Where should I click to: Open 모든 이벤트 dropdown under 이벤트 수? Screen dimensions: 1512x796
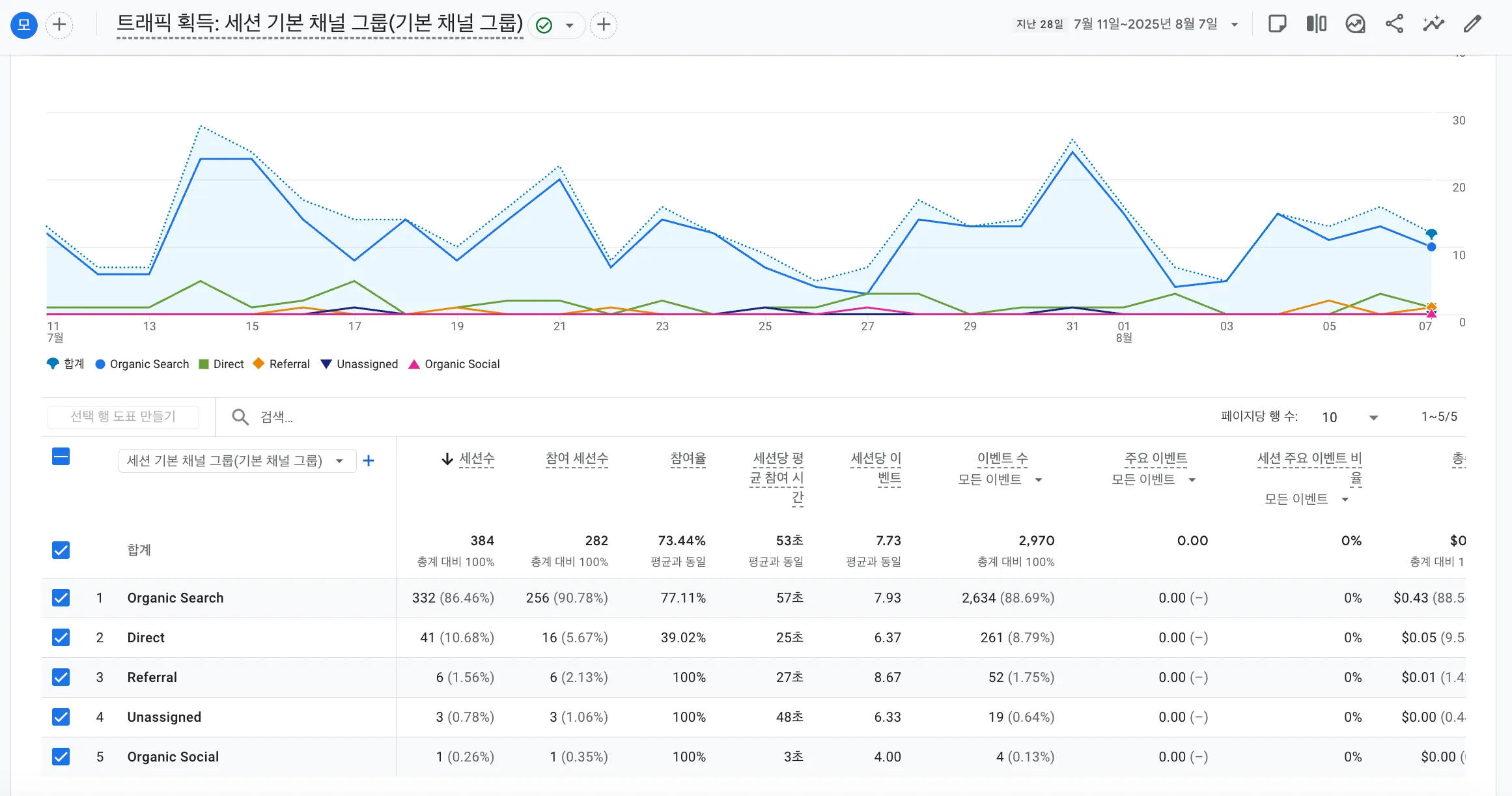pyautogui.click(x=1000, y=480)
